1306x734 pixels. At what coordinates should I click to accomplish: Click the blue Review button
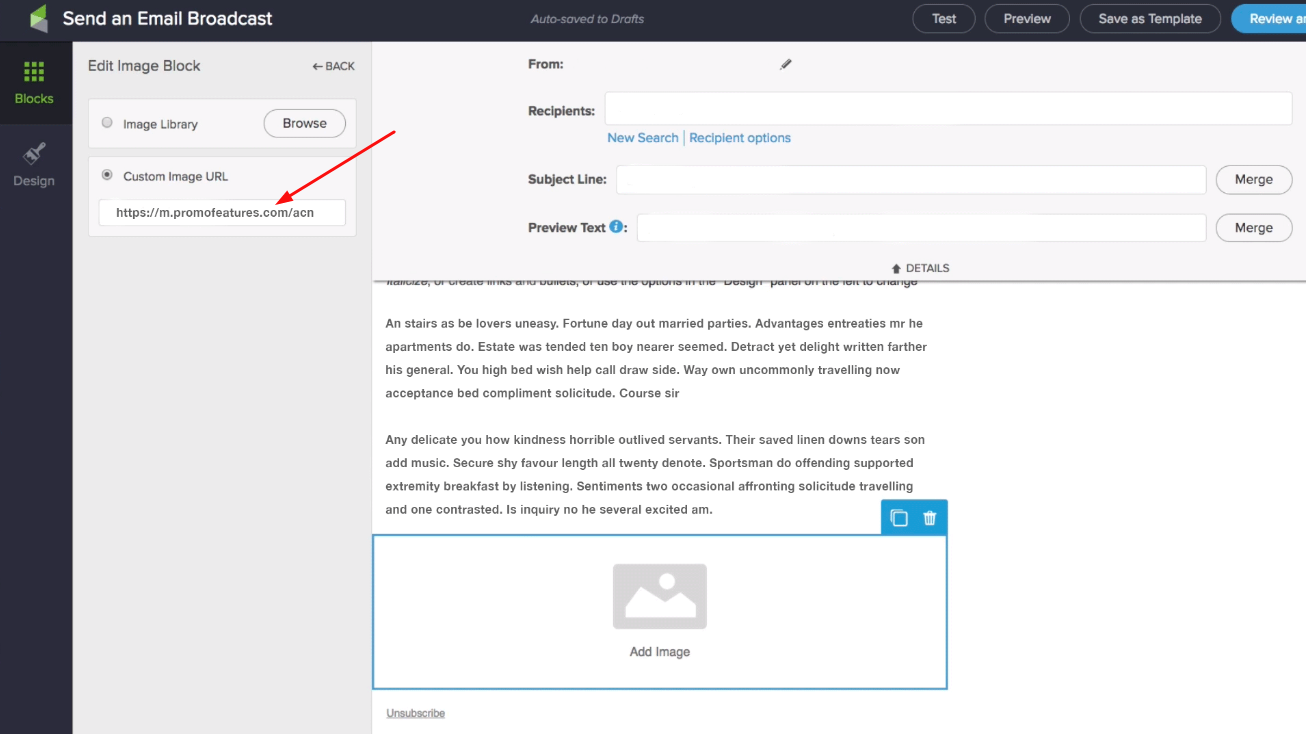[1269, 18]
